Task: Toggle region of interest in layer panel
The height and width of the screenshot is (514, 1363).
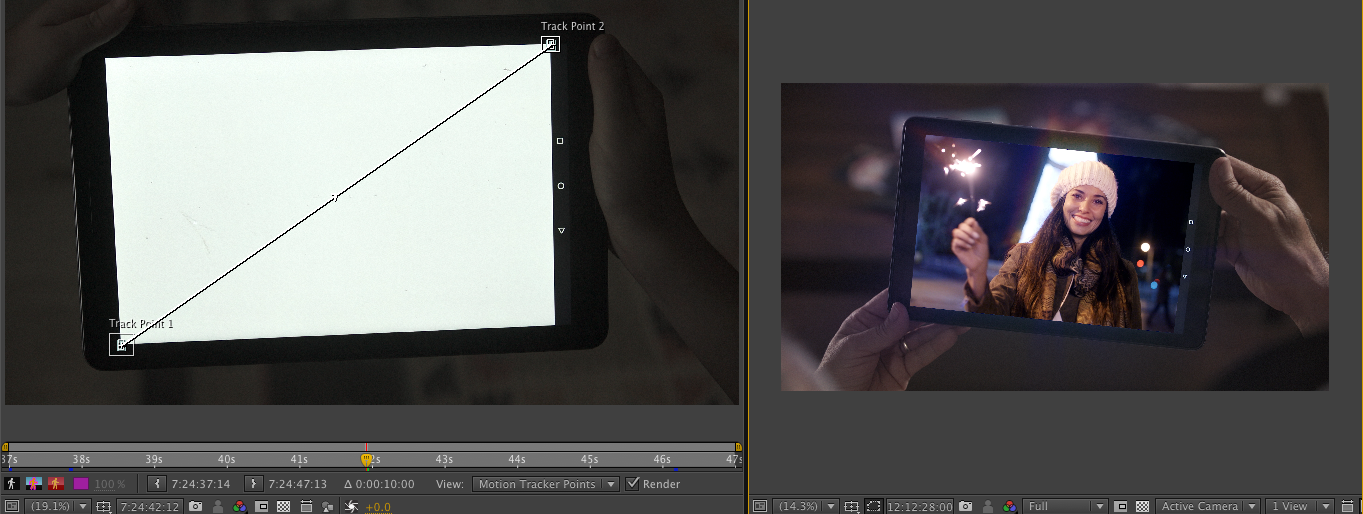Action: coord(262,506)
